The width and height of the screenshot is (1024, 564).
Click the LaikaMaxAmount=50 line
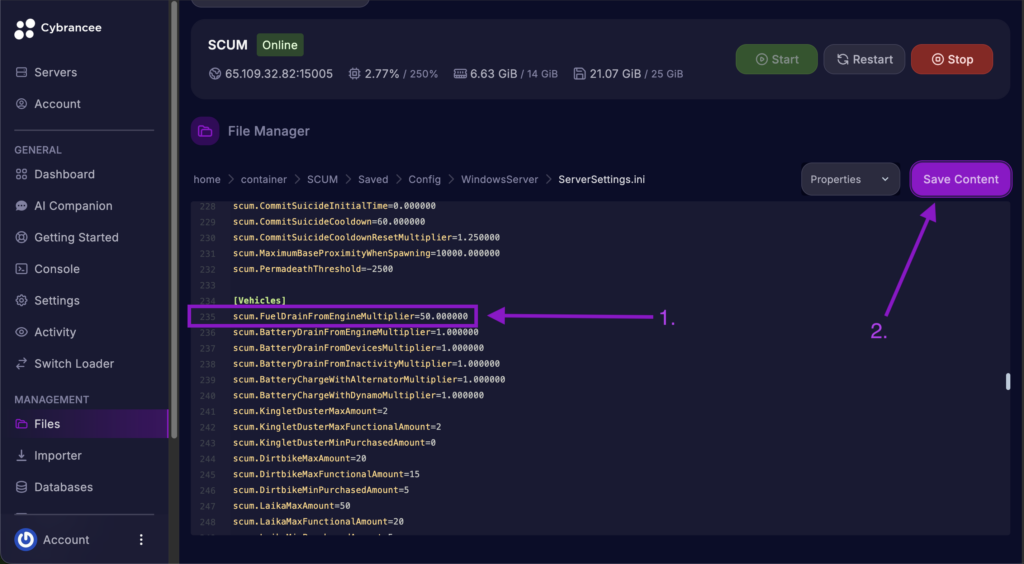(x=292, y=506)
